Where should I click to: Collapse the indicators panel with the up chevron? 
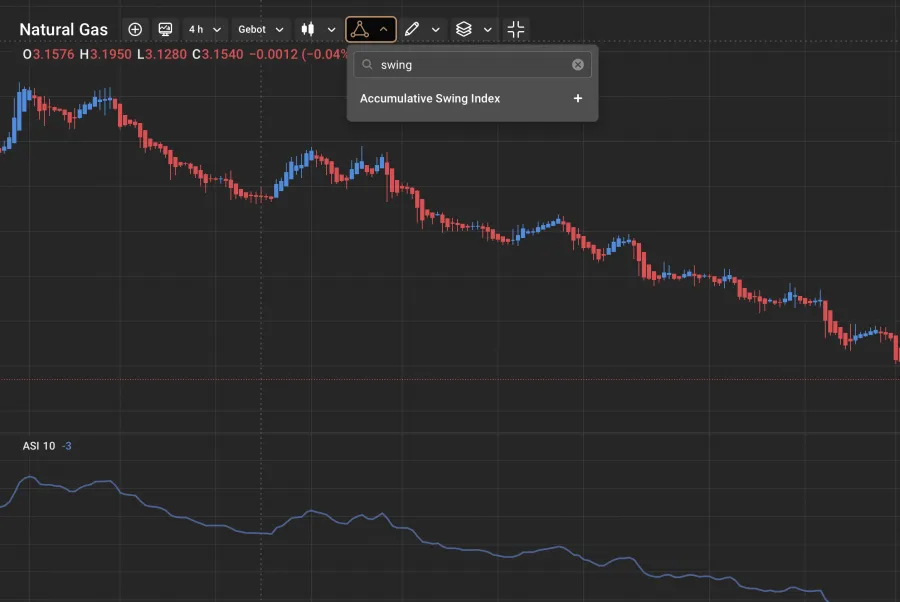coord(384,29)
